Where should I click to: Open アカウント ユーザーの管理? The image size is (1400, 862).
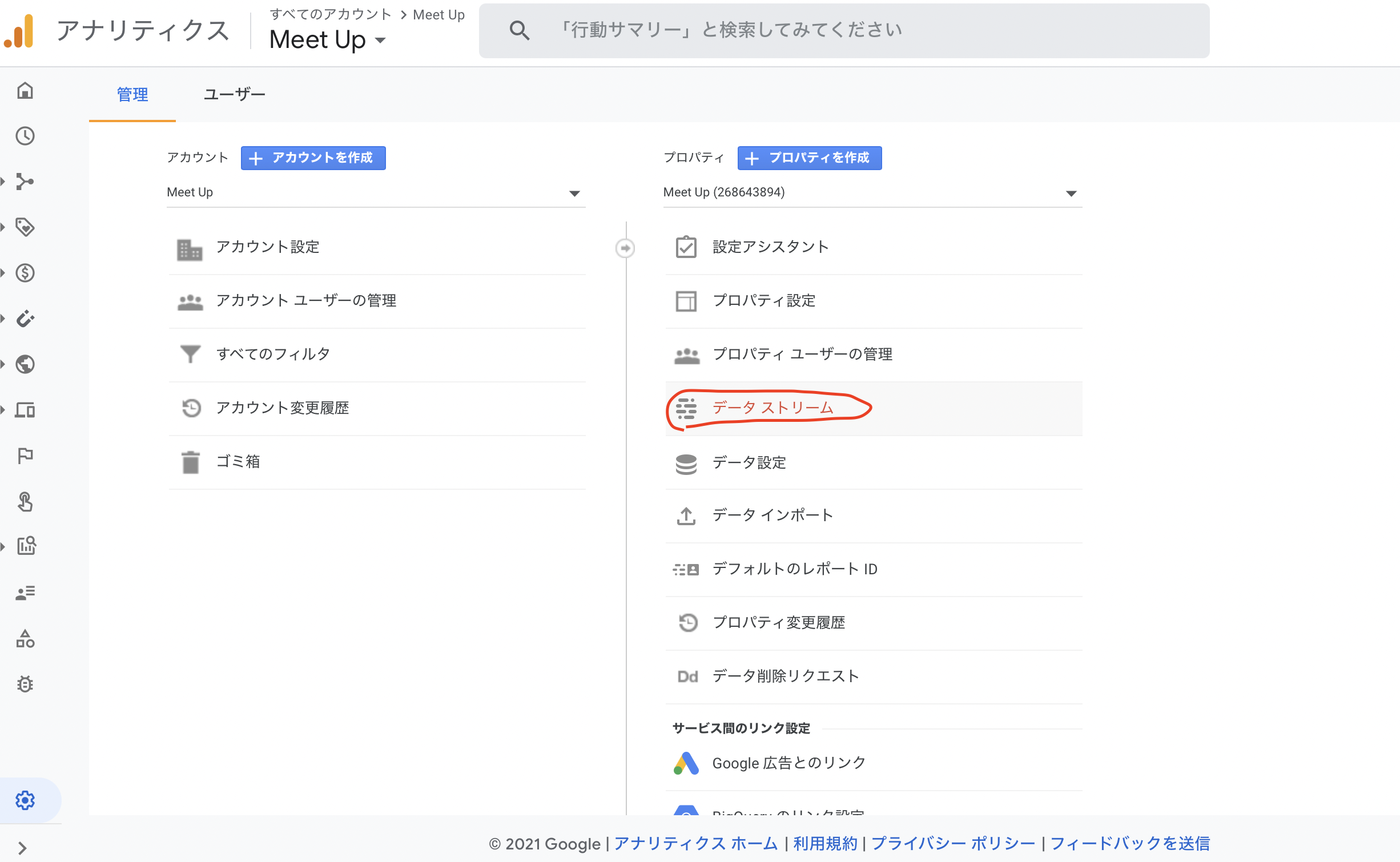pos(377,301)
